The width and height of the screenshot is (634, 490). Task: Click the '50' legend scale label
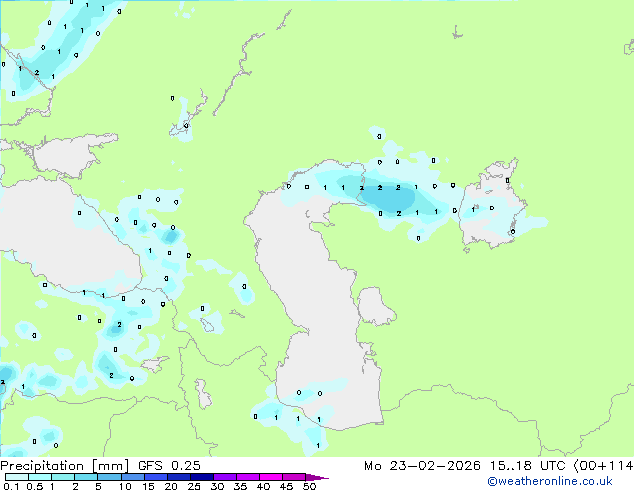[309, 486]
